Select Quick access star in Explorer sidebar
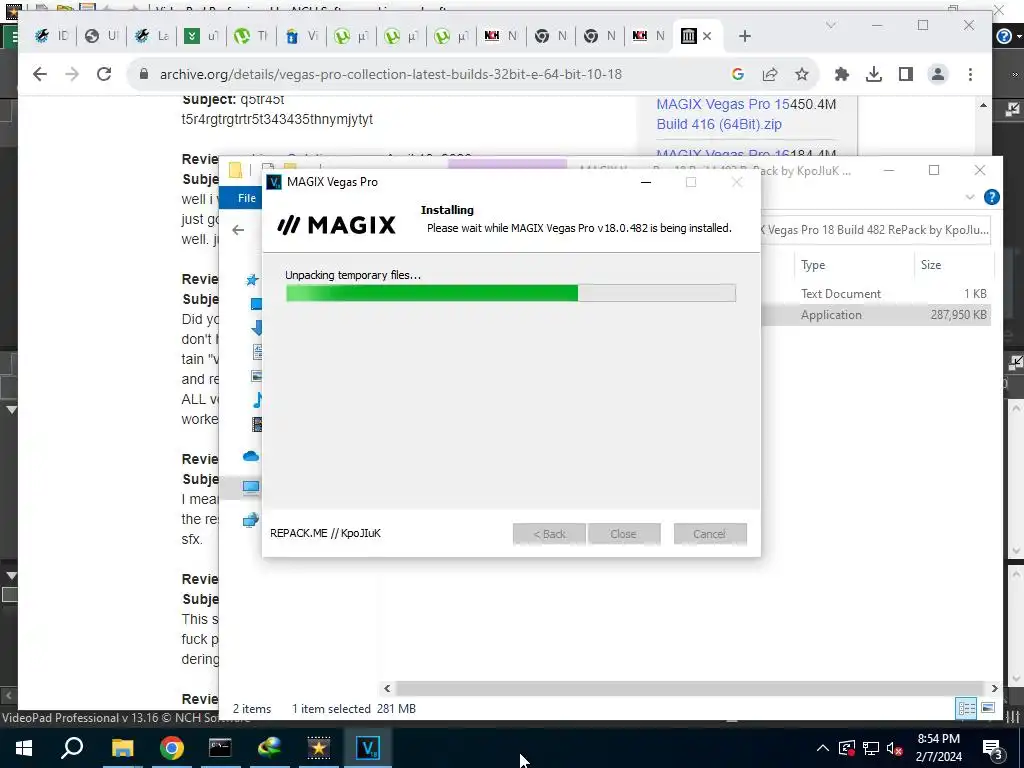This screenshot has height=768, width=1024. 252,280
